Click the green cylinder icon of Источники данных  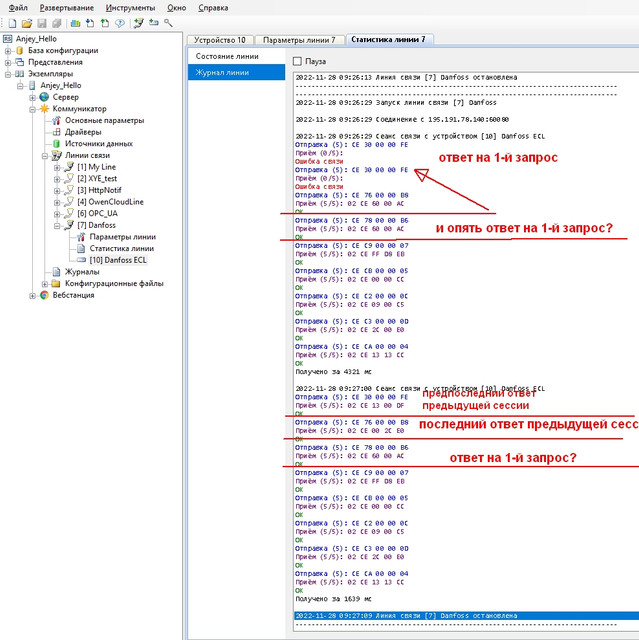tap(57, 144)
